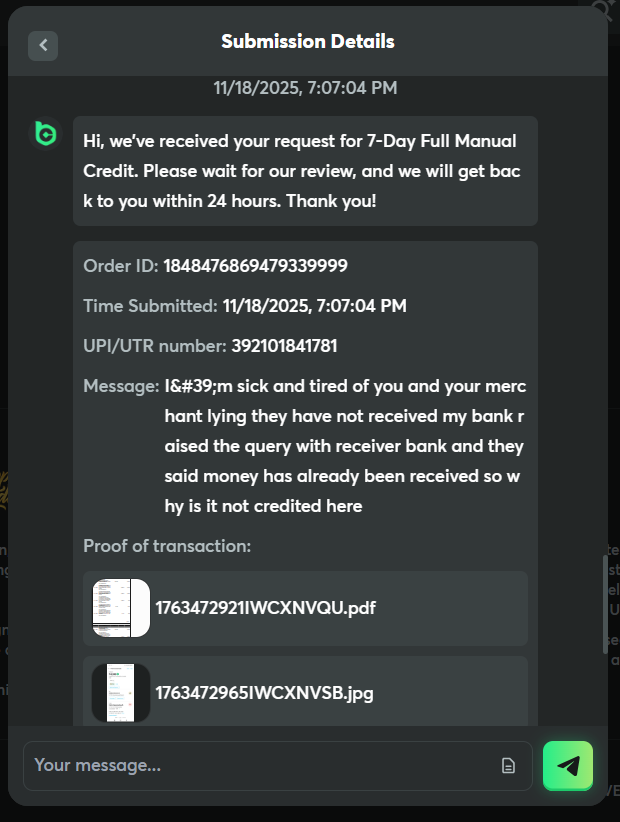The image size is (620, 822).
Task: Open the PDF proof thumbnail preview
Action: point(121,608)
